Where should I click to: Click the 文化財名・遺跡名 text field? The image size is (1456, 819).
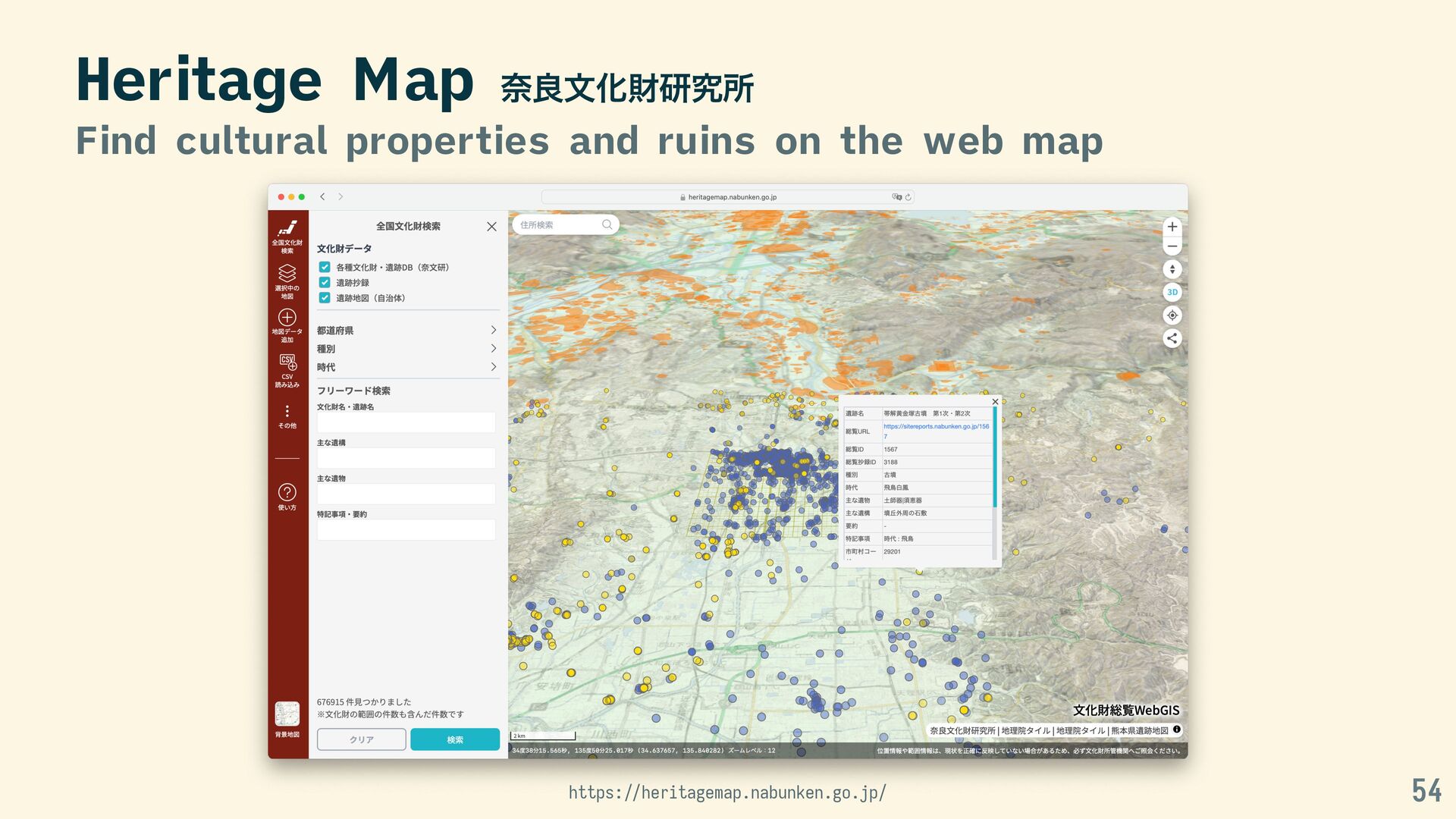point(406,422)
